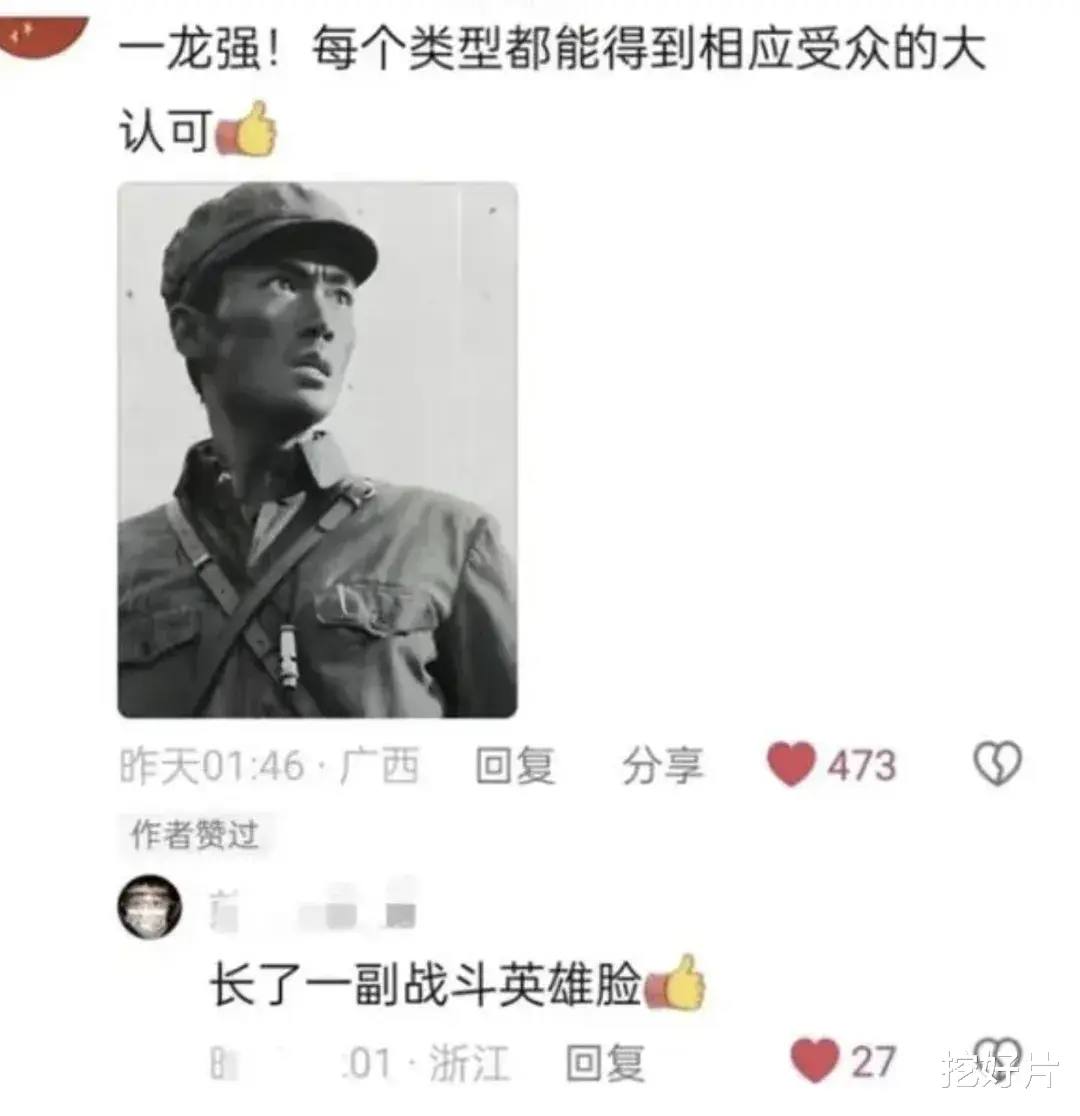Reply to the Zhejiang comment via 回复
This screenshot has height=1116, width=1080.
[x=605, y=1063]
